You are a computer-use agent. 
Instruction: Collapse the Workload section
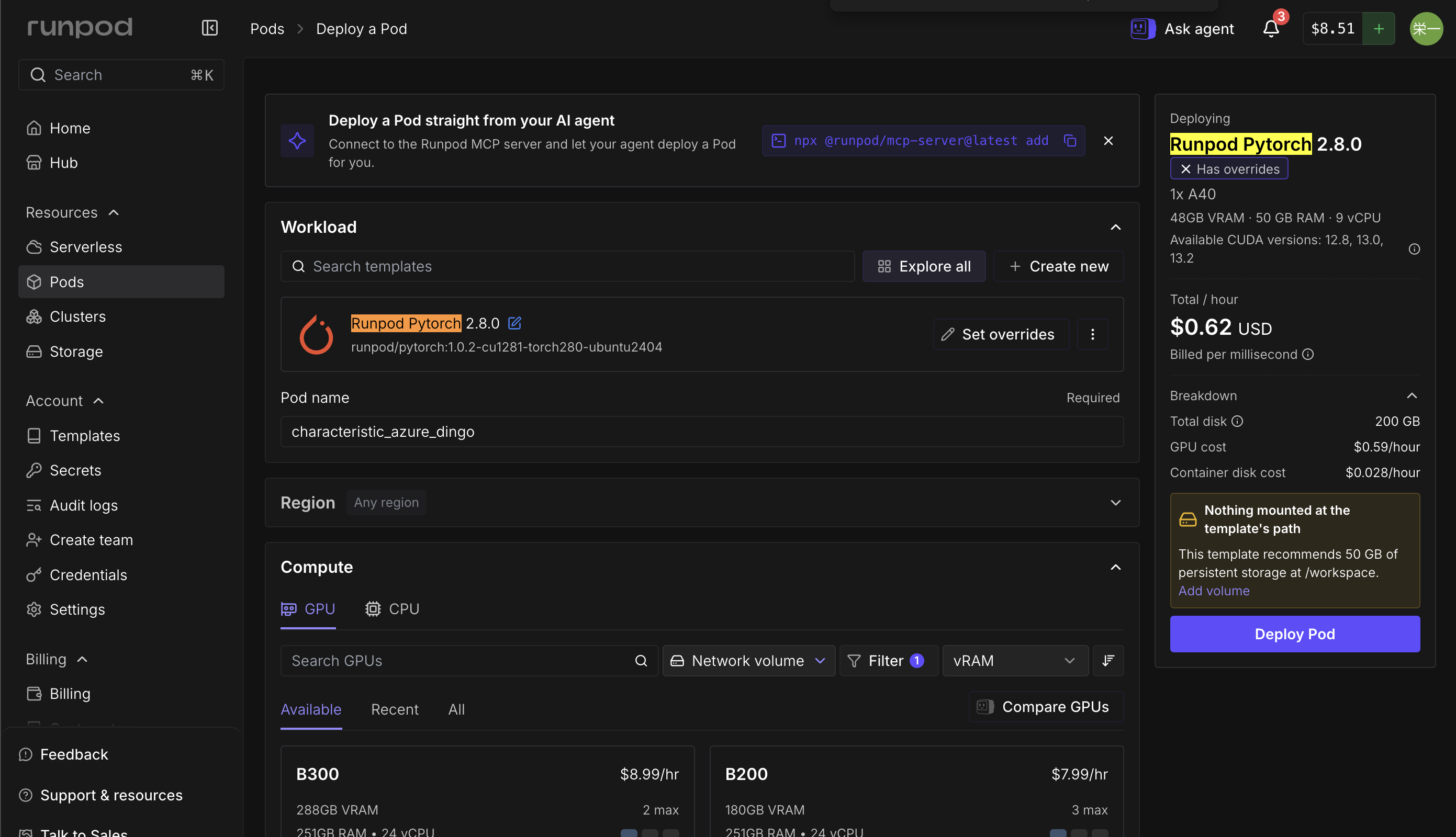pos(1115,227)
